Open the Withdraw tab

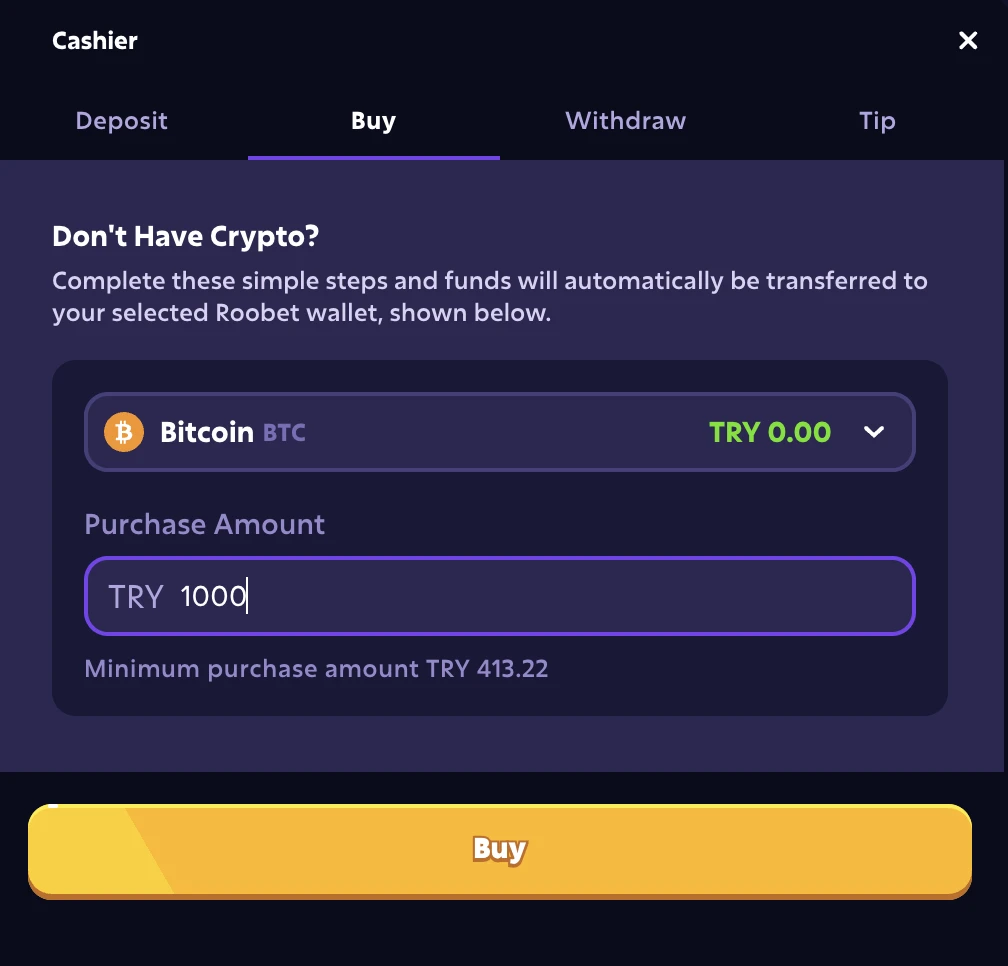click(626, 121)
